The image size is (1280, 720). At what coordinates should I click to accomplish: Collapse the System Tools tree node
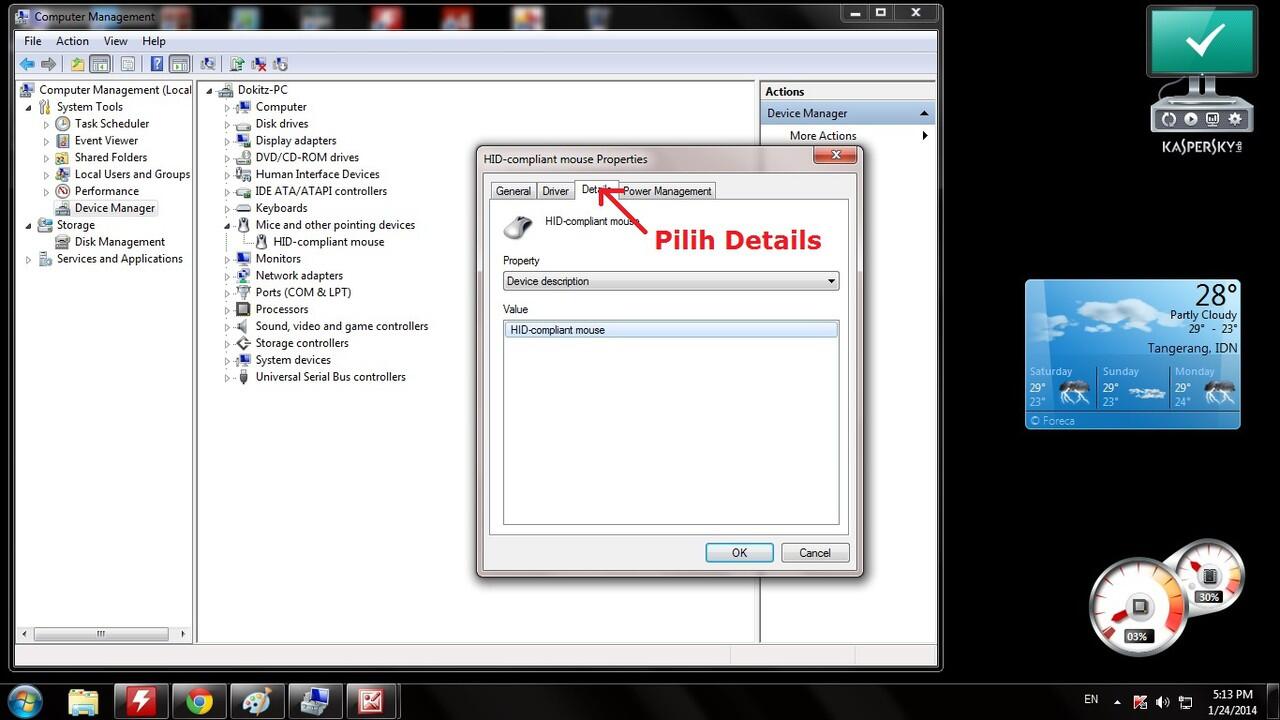pyautogui.click(x=29, y=107)
